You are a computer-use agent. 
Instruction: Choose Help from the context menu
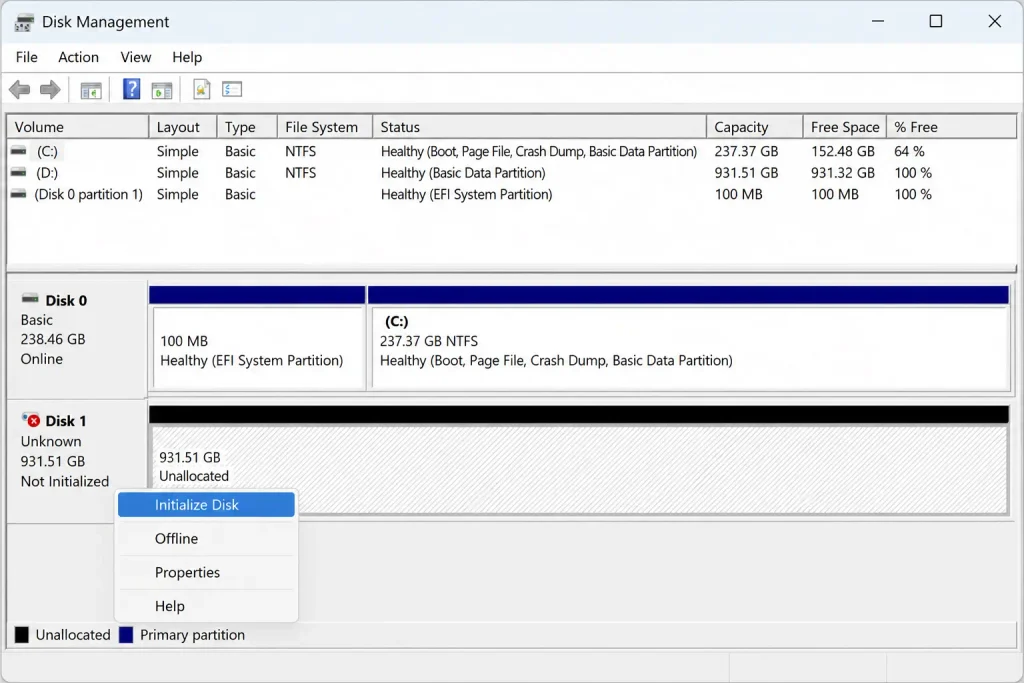tap(206, 606)
